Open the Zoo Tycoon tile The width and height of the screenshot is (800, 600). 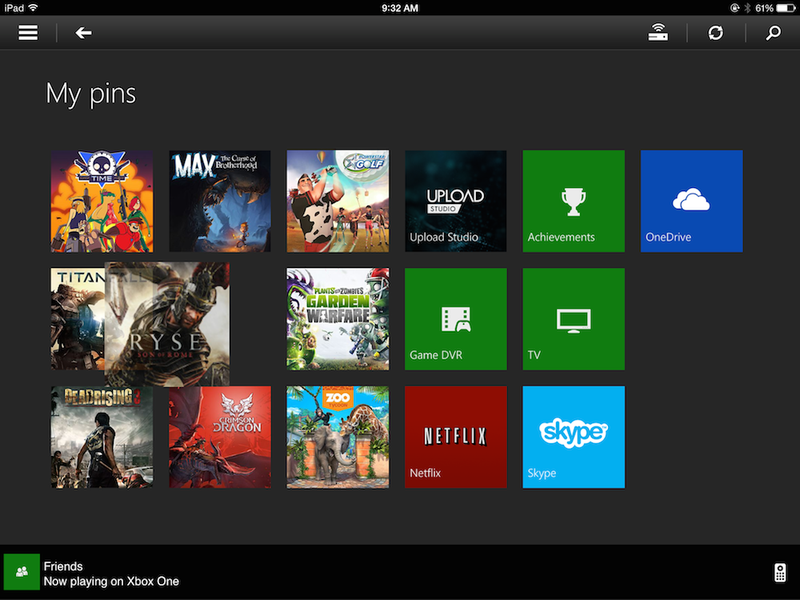point(338,437)
